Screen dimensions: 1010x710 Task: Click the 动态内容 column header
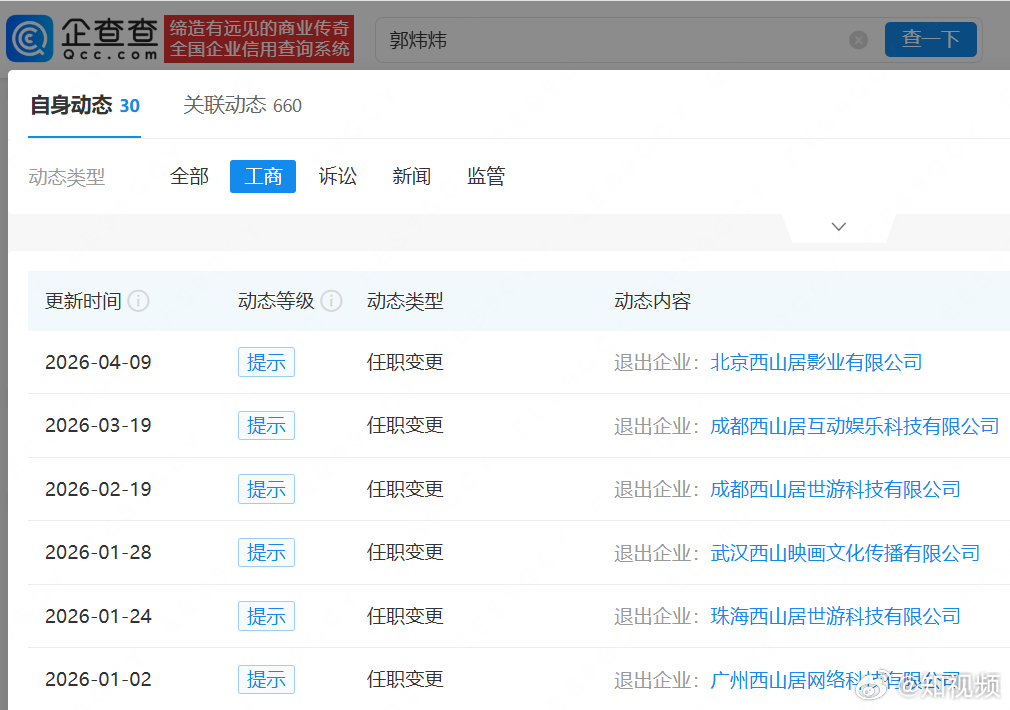[x=653, y=301]
